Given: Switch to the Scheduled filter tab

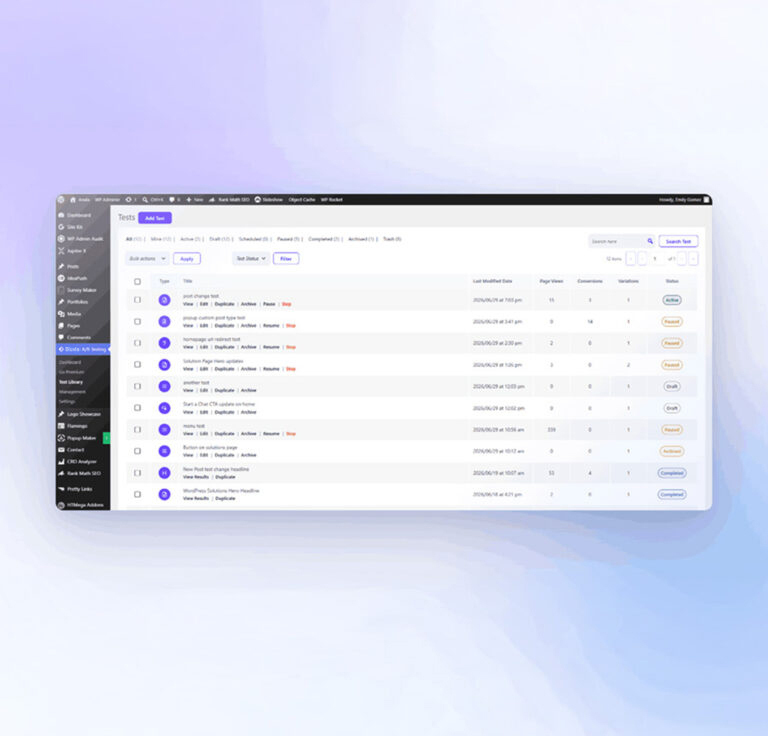Looking at the screenshot, I should (253, 239).
